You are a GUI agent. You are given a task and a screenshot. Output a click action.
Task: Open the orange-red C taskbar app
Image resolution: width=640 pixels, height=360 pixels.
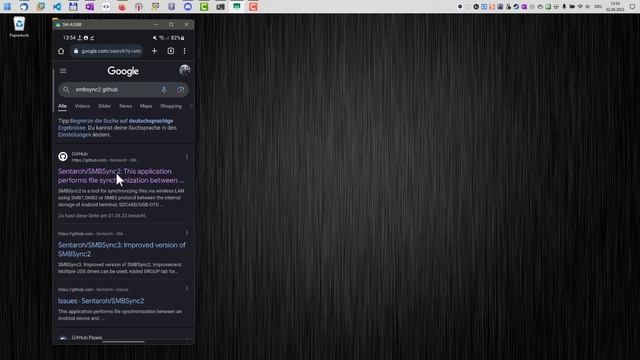tap(253, 7)
